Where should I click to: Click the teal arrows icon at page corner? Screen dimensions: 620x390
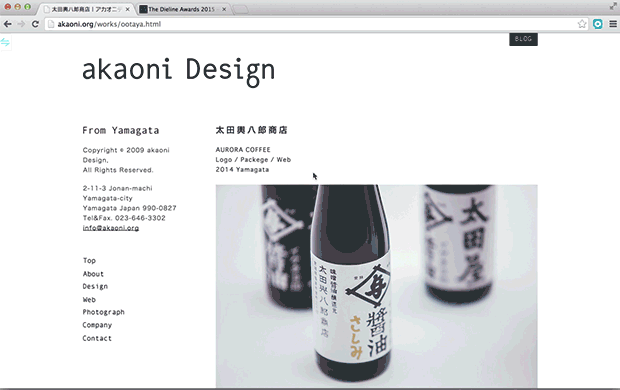click(x=5, y=42)
